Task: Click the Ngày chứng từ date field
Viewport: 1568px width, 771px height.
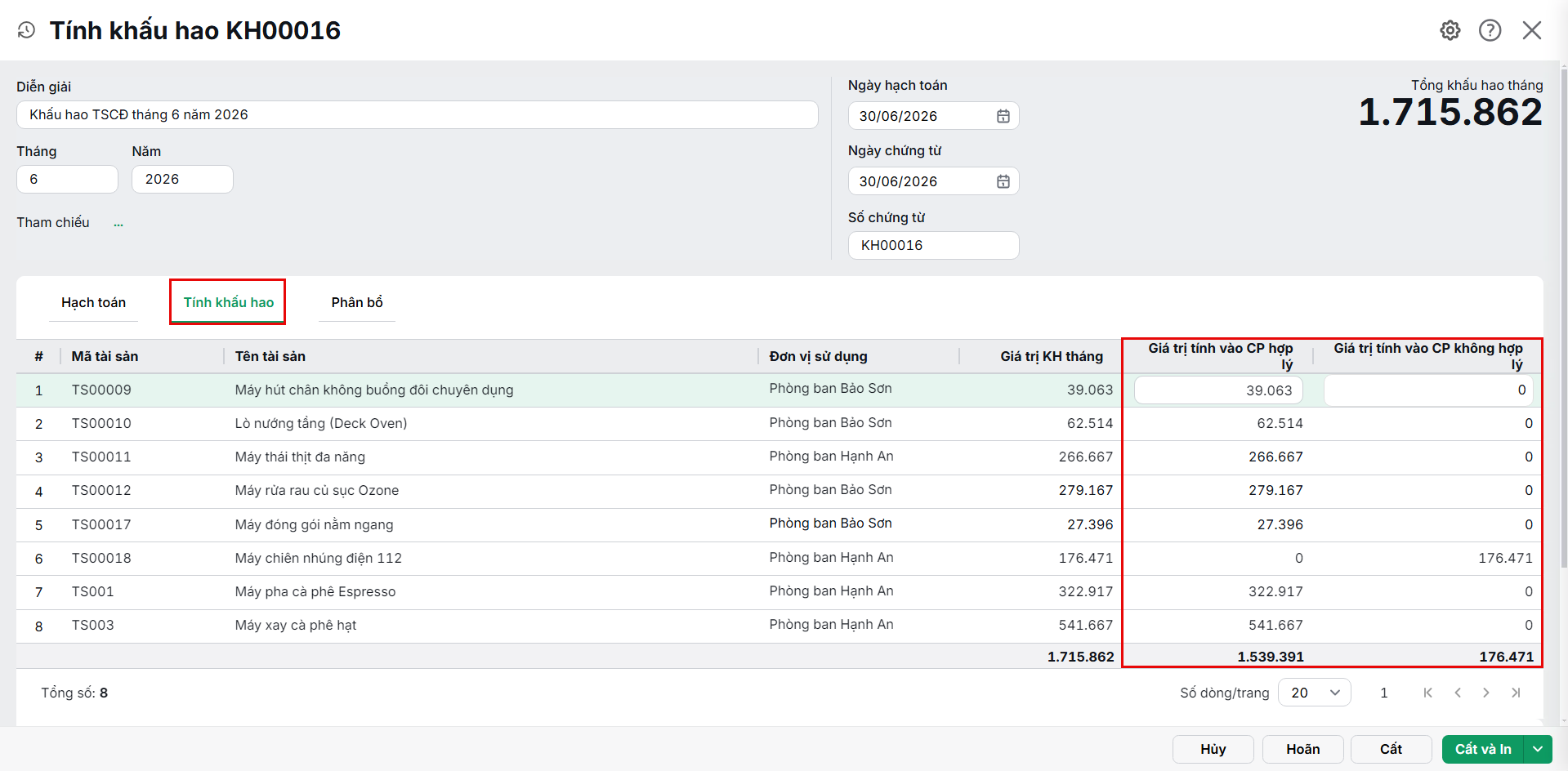Action: (933, 181)
